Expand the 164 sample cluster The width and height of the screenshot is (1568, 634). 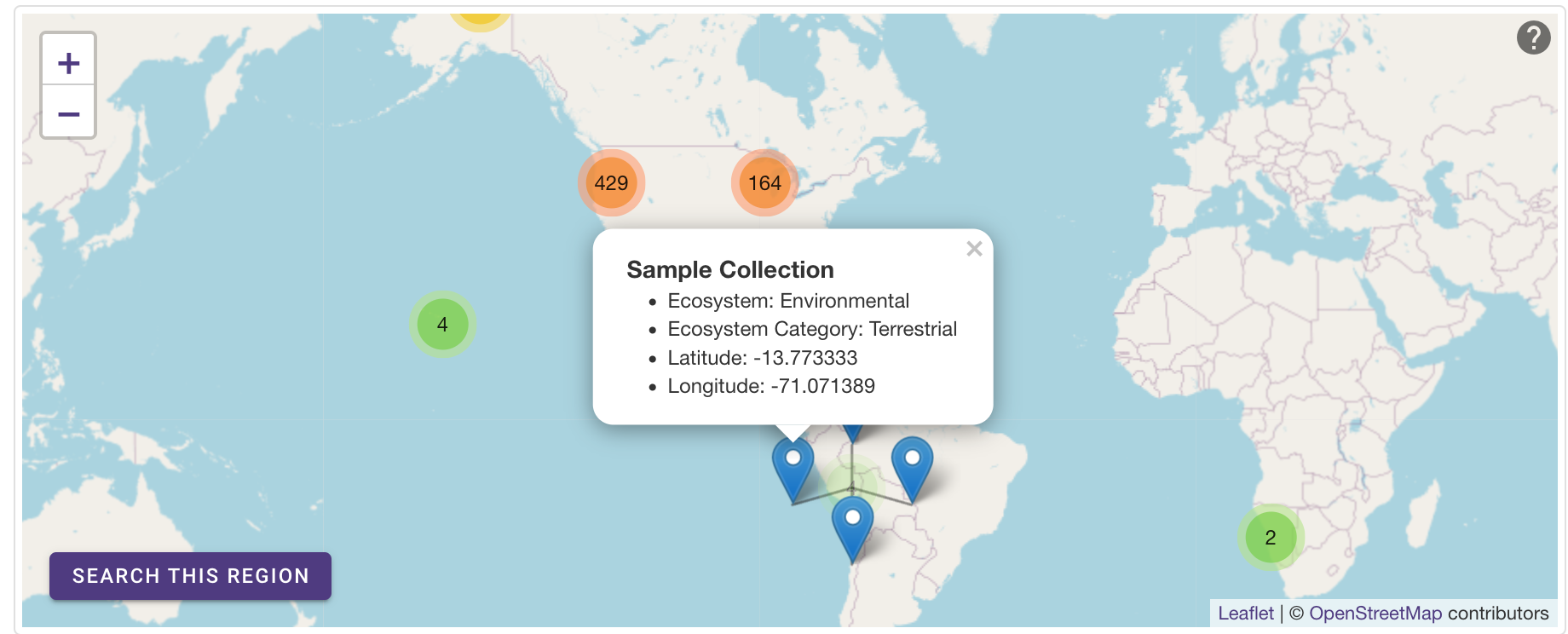tap(764, 183)
